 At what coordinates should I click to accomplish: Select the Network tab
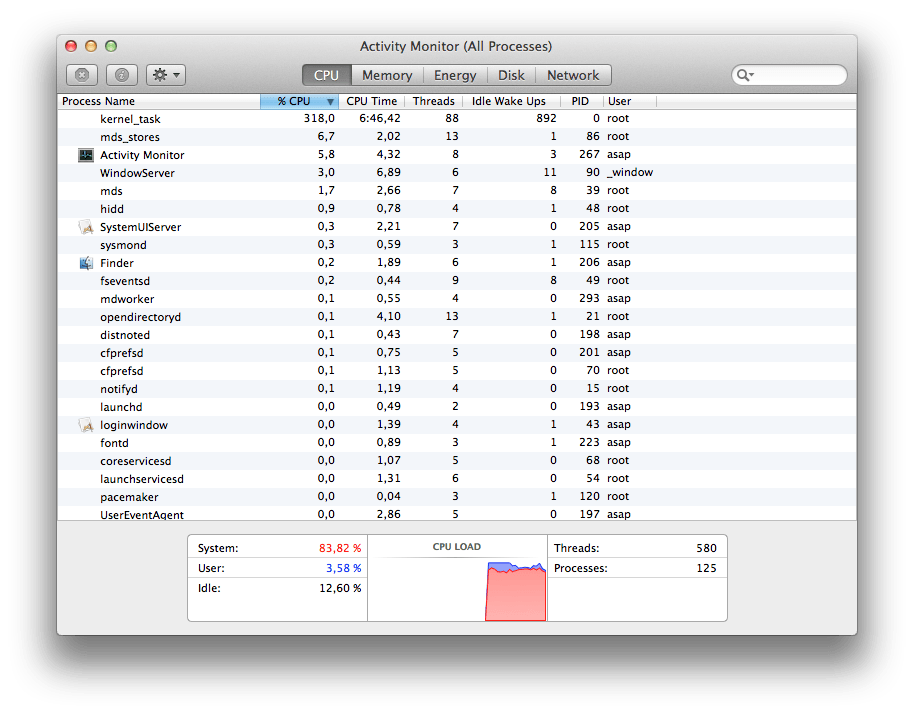(573, 75)
